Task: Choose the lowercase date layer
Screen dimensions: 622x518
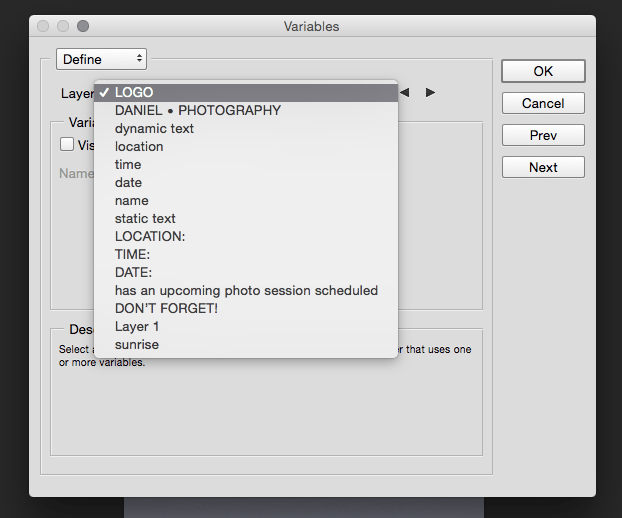Action: [128, 183]
